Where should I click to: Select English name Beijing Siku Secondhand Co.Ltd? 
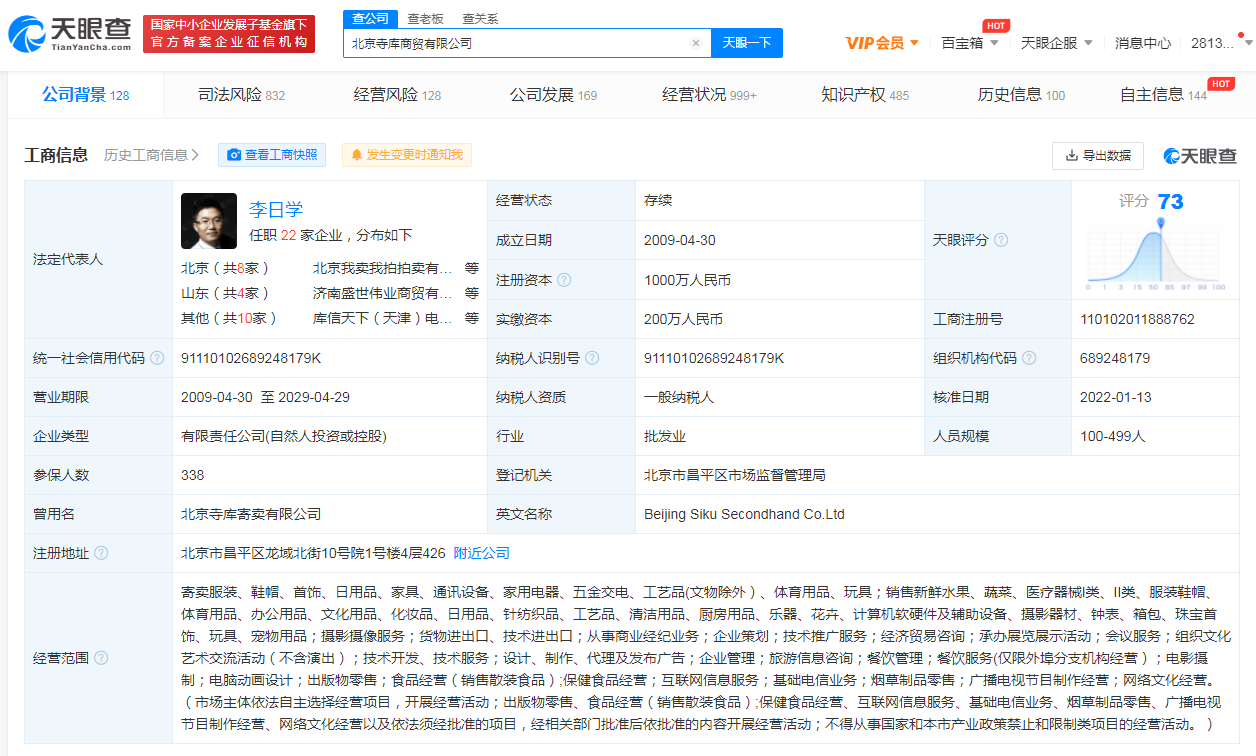point(745,514)
